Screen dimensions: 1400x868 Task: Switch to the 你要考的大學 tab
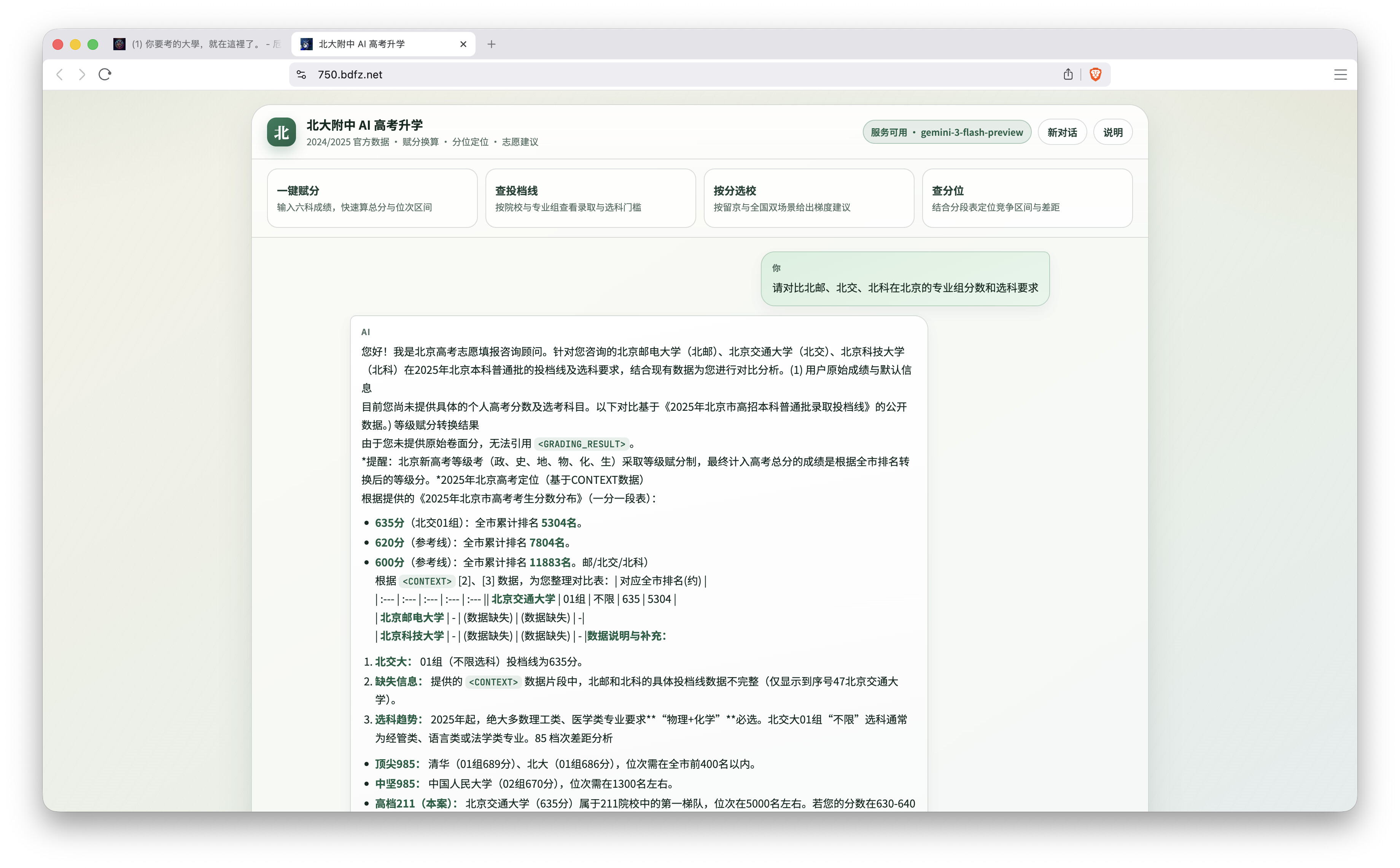198,44
